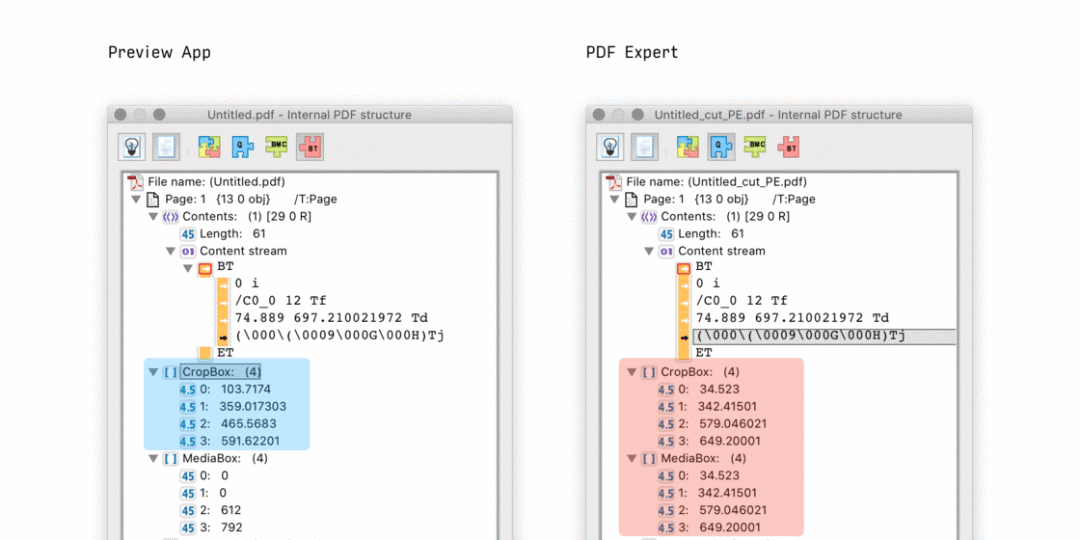
Task: Click the lightbulb icon in Untitled_cut_PE.pdf window
Action: point(610,147)
